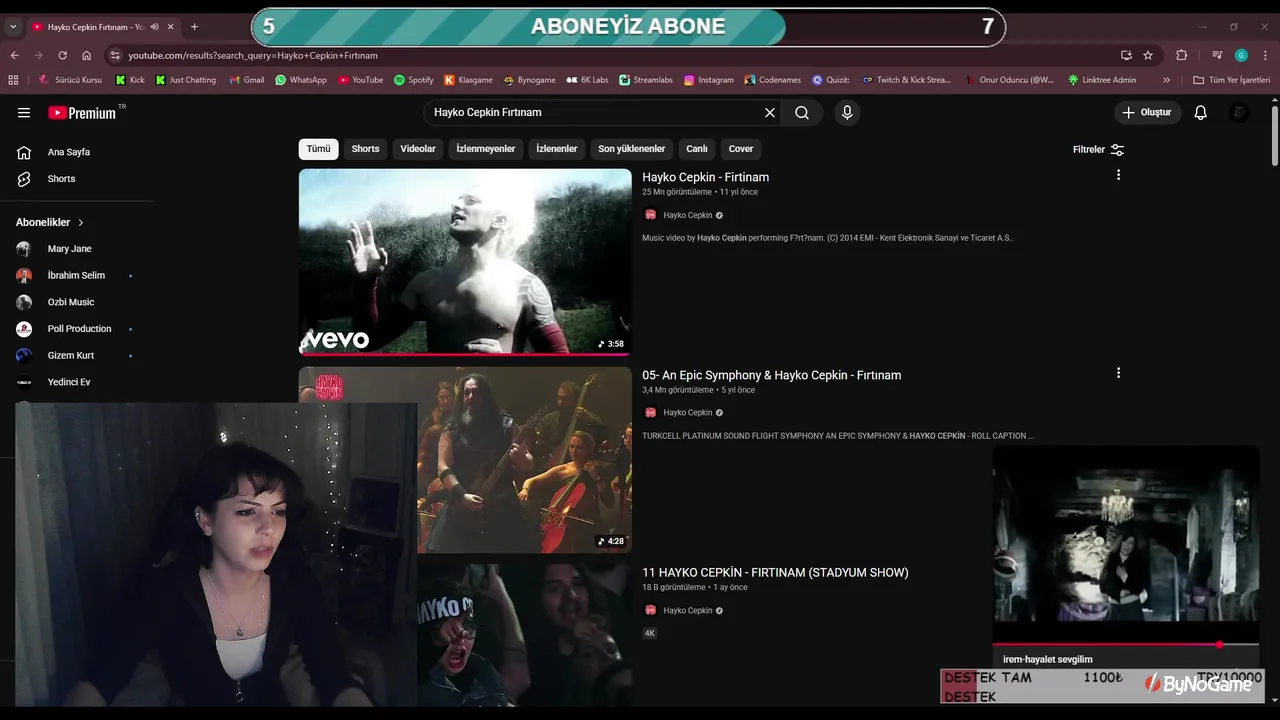
Task: Open a new browser tab
Action: [x=194, y=27]
